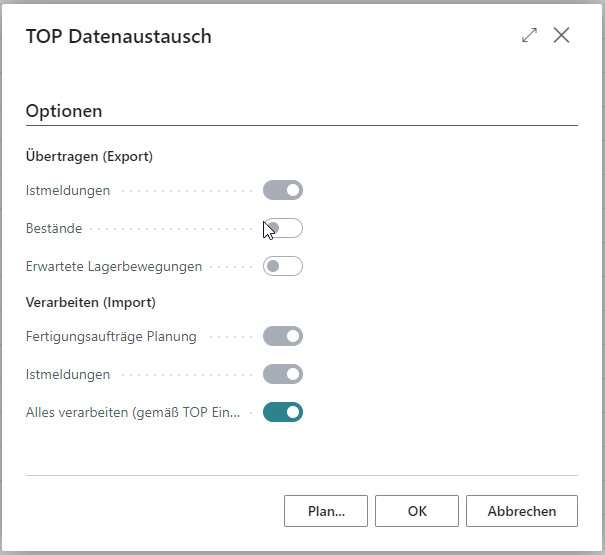Click the Istmeldungen label text in the Export group
Viewport: 605px width, 555px height.
68,190
